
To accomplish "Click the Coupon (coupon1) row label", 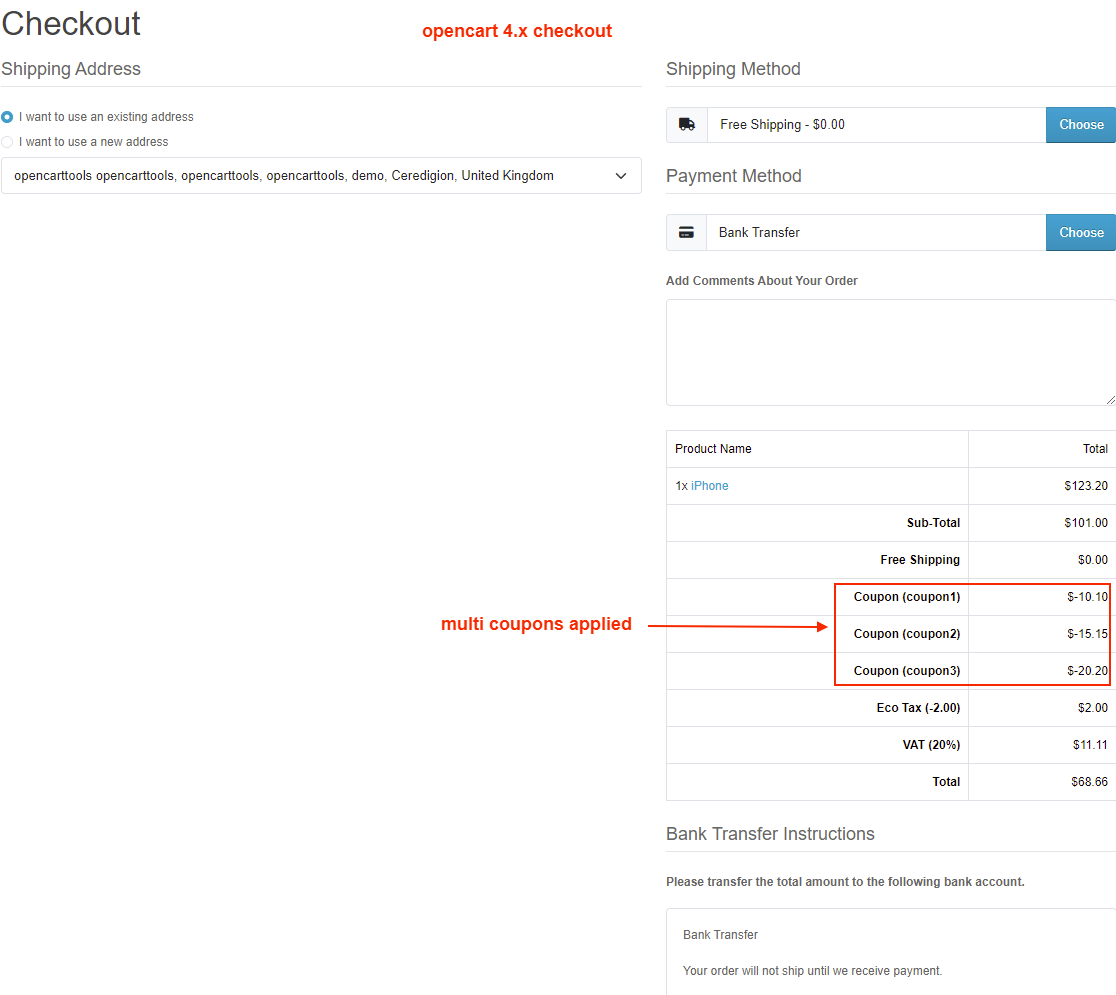I will click(906, 597).
